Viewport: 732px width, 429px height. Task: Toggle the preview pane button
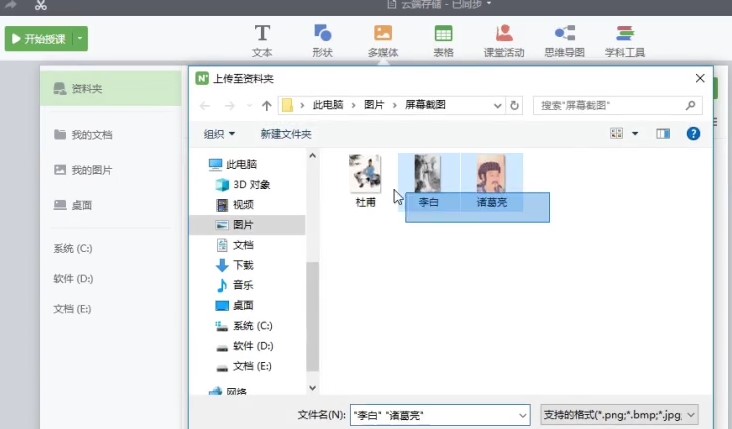pyautogui.click(x=663, y=134)
